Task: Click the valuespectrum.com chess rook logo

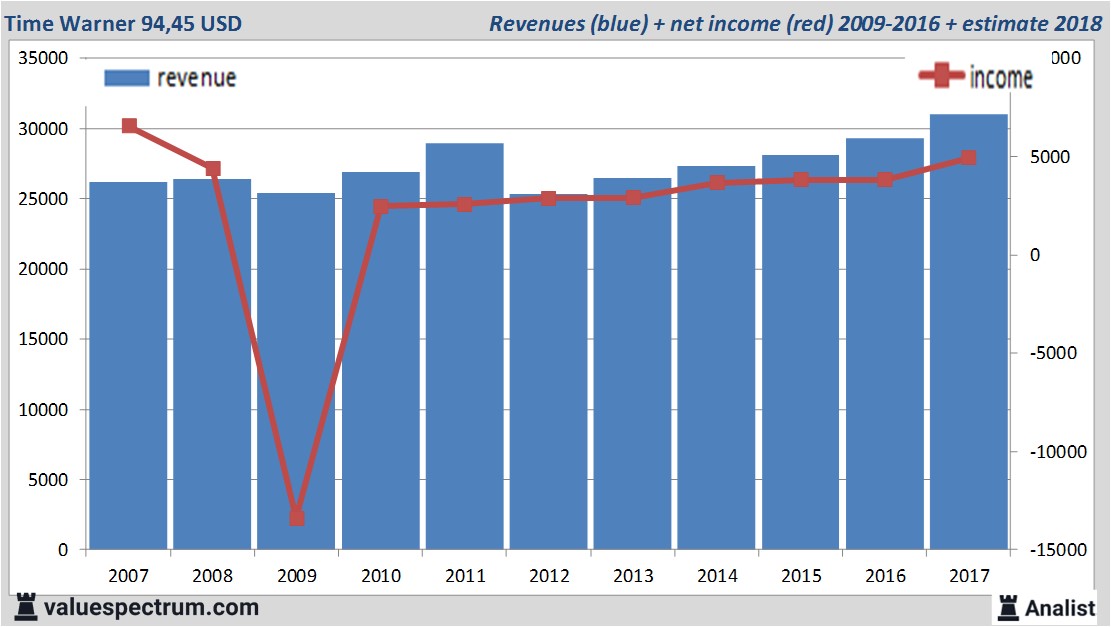Action: pyautogui.click(x=26, y=607)
